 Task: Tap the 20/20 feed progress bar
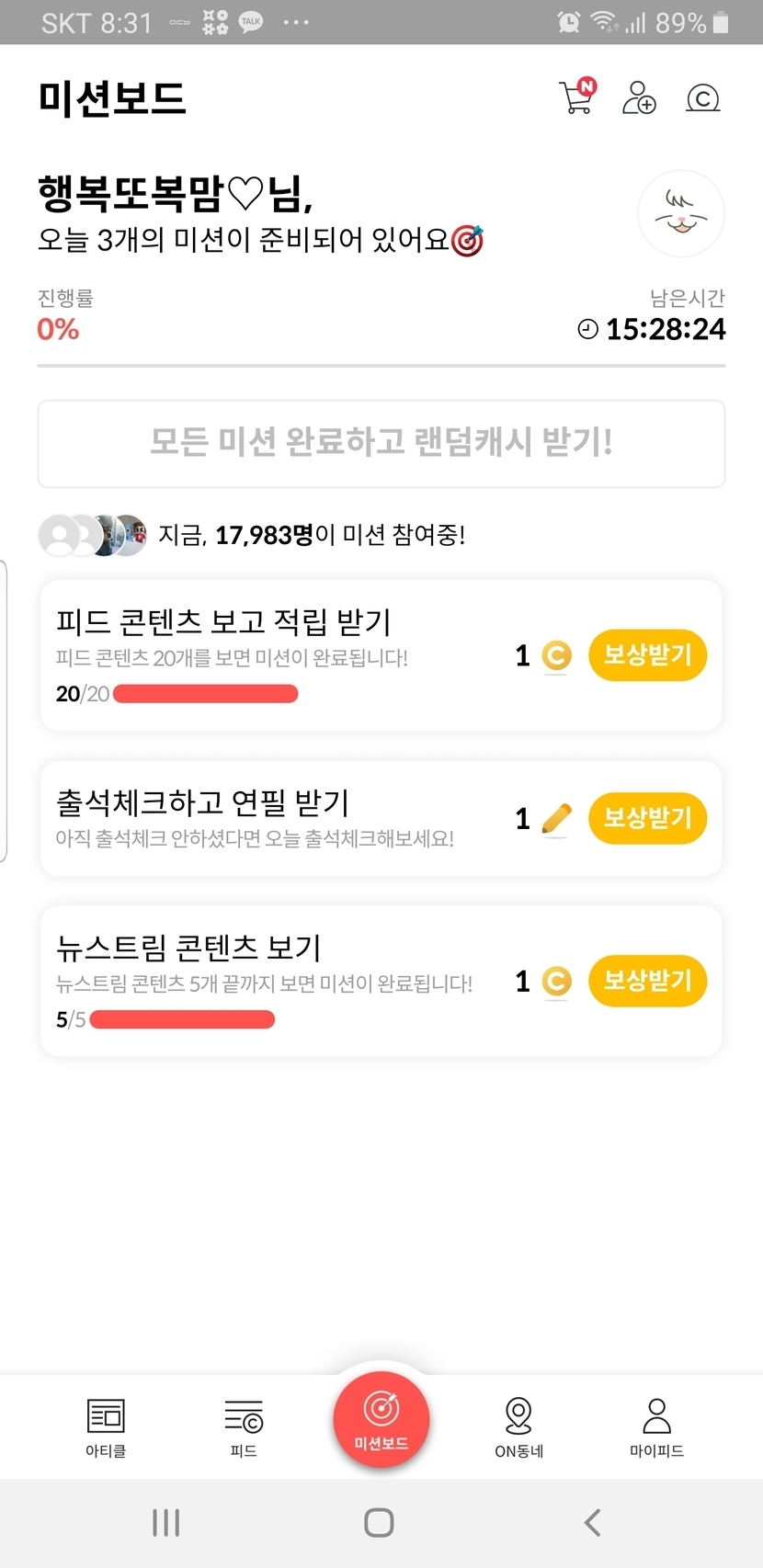(x=205, y=694)
